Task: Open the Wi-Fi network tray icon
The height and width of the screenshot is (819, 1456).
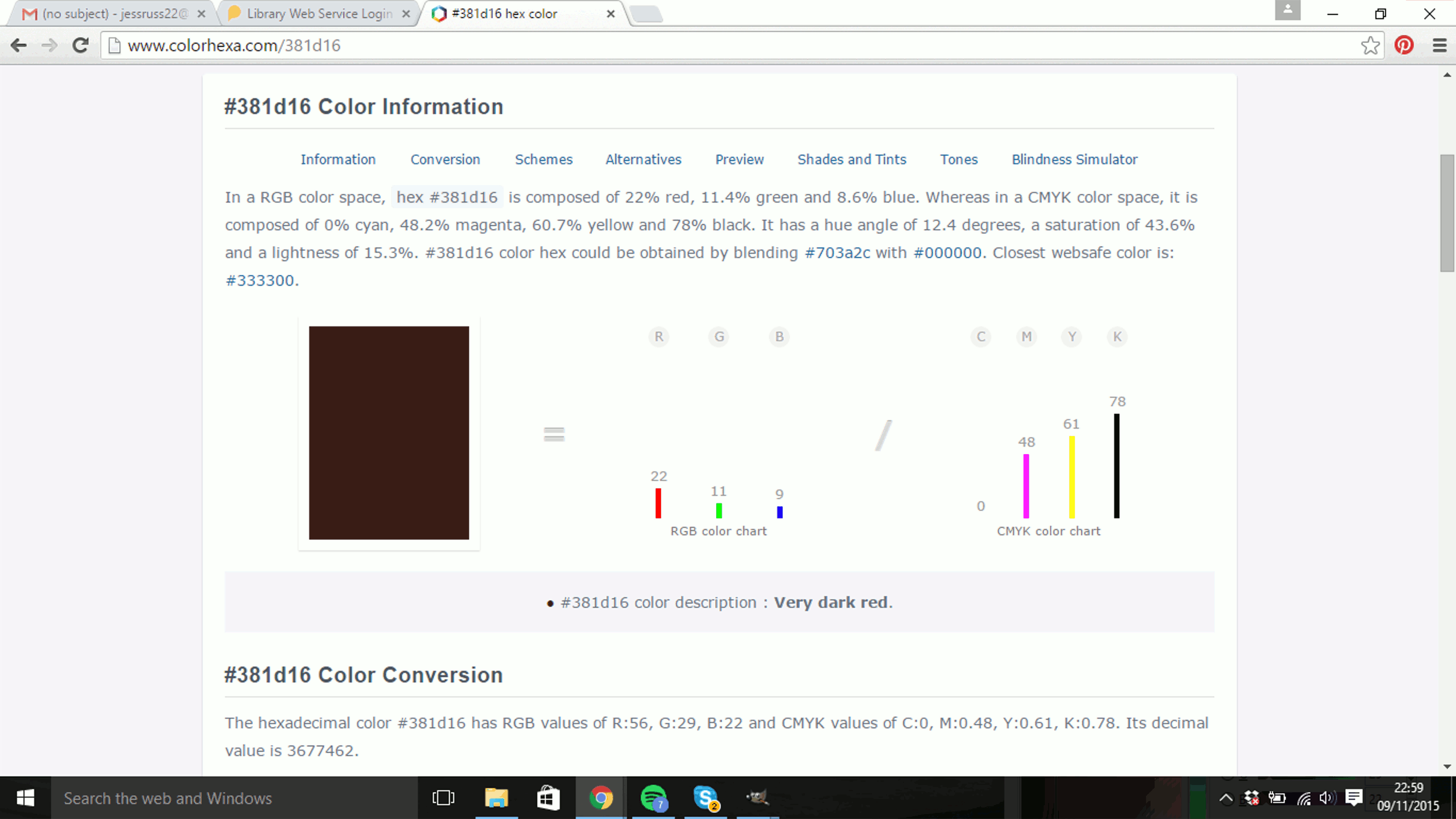Action: [1303, 798]
